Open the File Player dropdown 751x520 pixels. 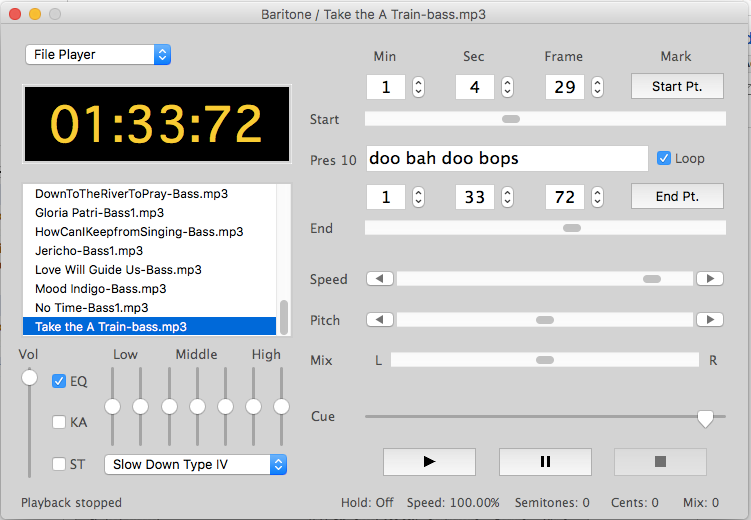coord(98,54)
